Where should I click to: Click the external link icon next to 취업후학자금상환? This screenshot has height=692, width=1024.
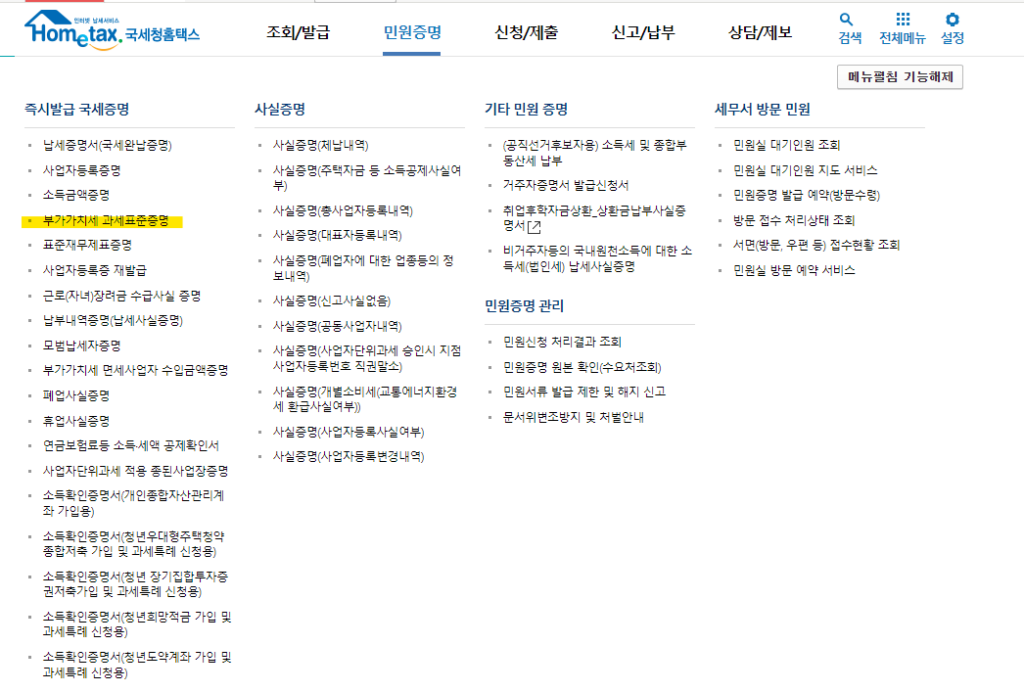coord(534,227)
